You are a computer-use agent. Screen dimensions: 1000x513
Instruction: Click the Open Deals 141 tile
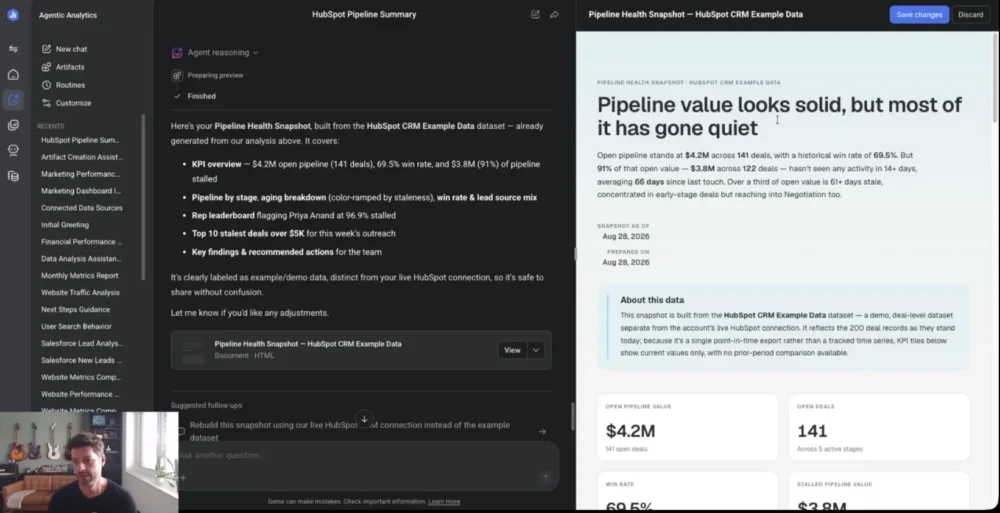(x=879, y=427)
